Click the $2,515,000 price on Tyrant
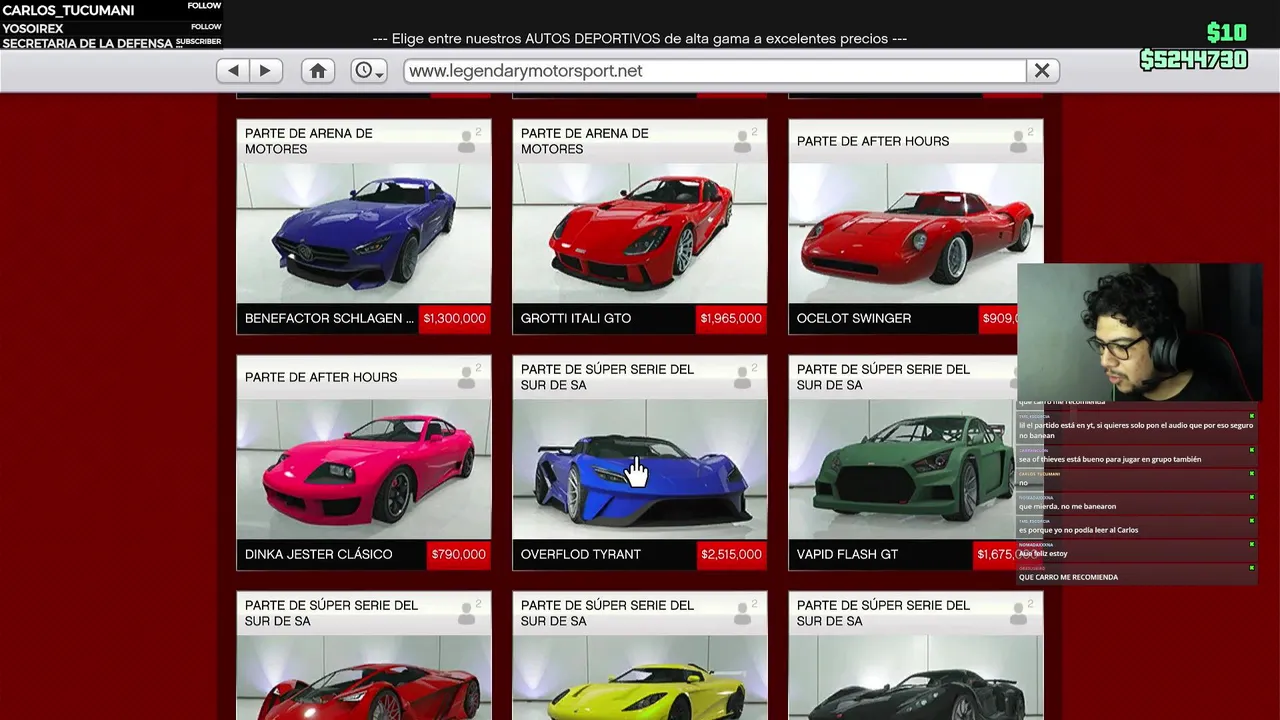 731,555
